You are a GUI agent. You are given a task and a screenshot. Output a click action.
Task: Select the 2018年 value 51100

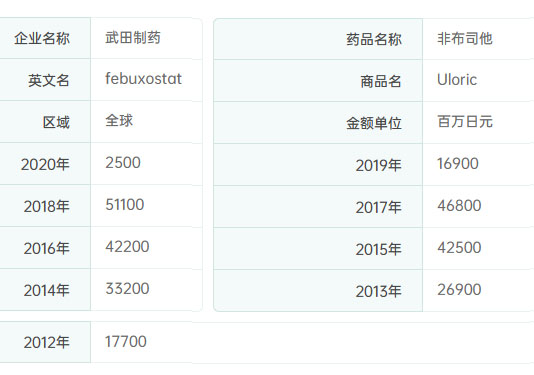click(x=125, y=205)
